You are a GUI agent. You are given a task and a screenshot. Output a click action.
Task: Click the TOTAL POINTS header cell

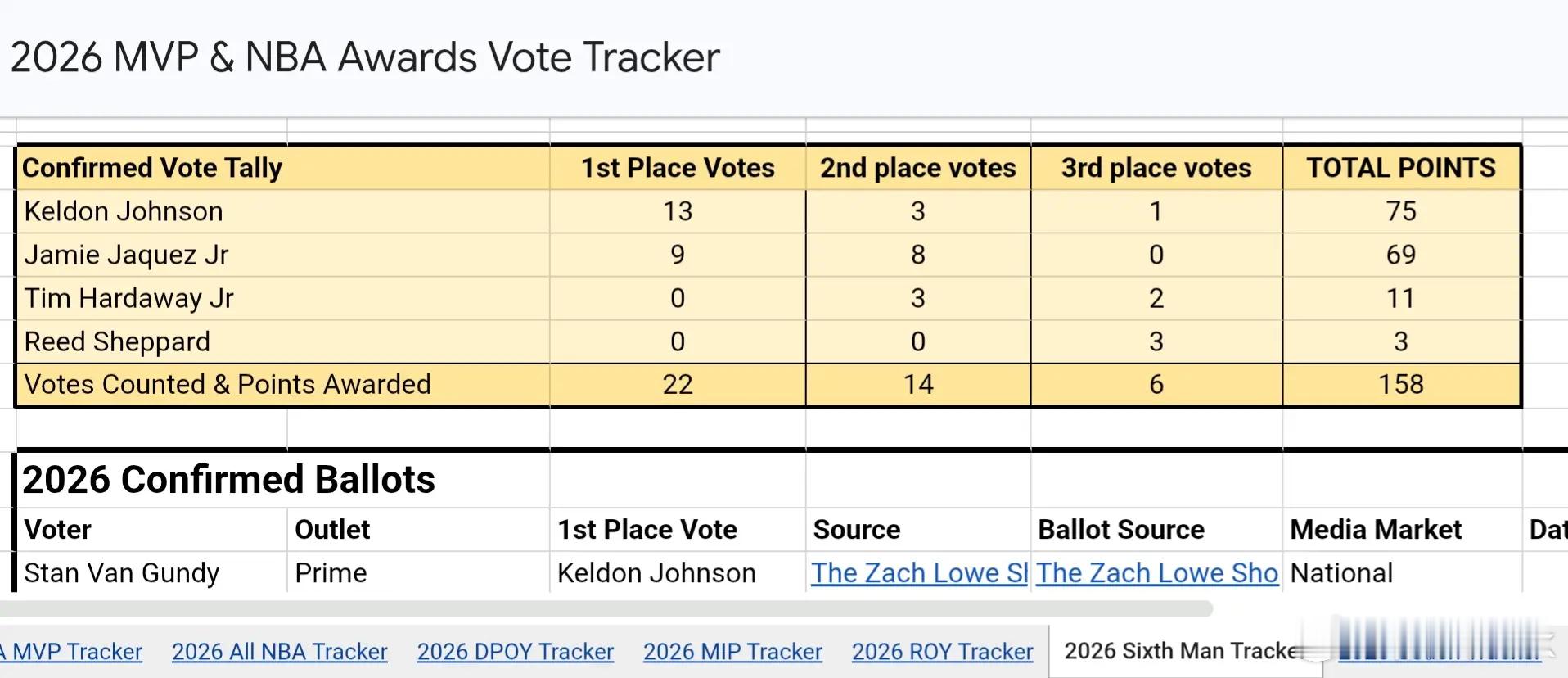pyautogui.click(x=1400, y=168)
